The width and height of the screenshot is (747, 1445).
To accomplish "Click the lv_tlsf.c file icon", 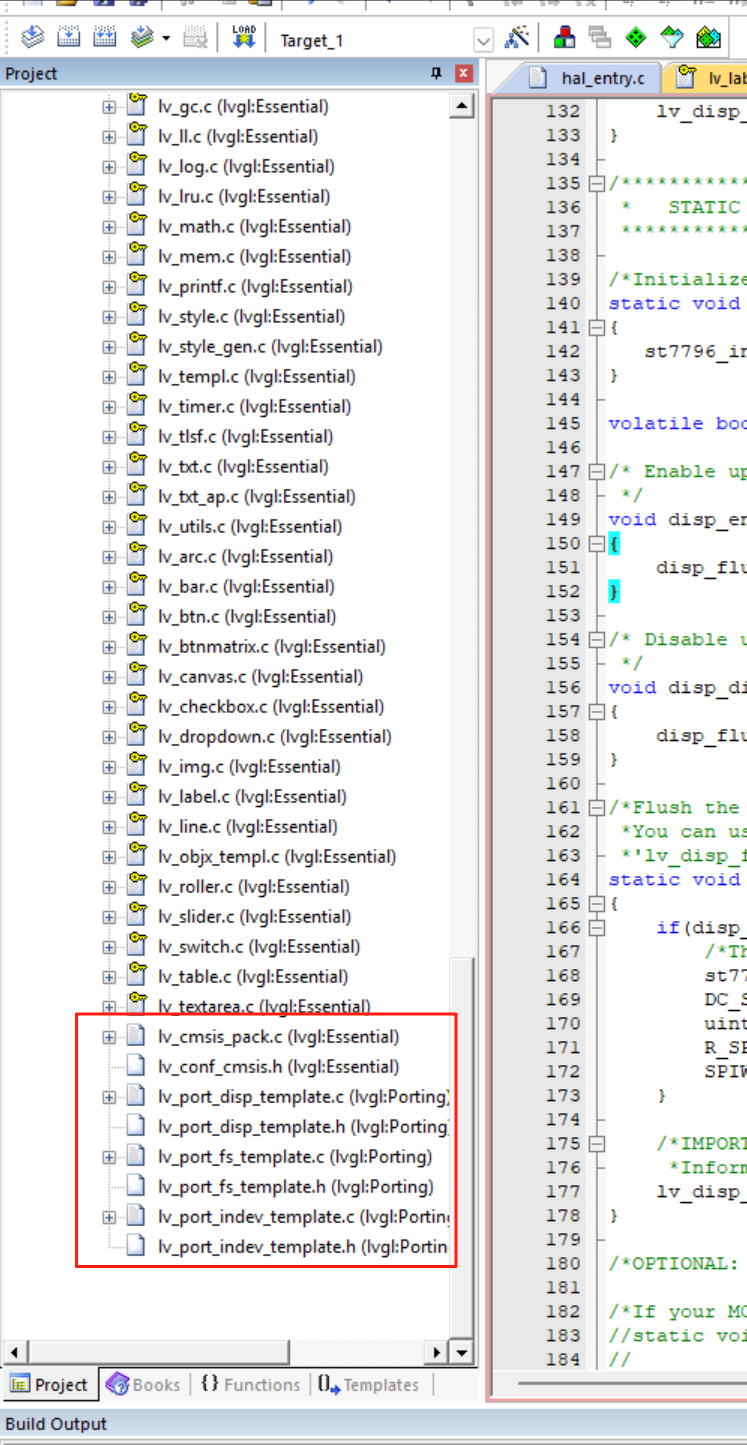I will (136, 436).
